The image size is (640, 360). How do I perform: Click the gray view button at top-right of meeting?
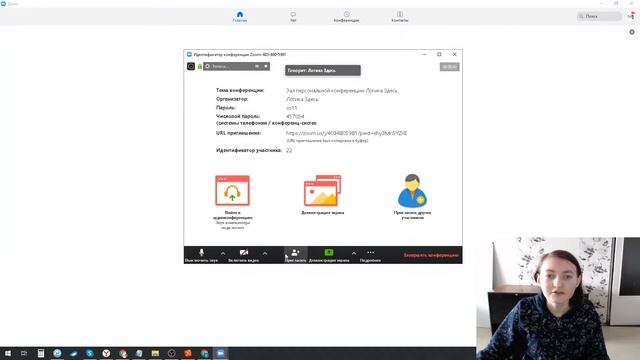(449, 67)
